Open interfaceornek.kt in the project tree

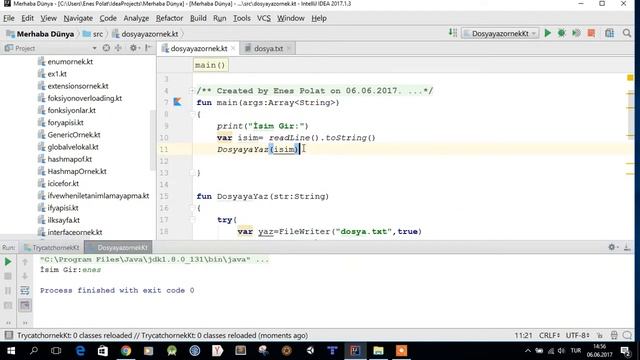pos(70,232)
